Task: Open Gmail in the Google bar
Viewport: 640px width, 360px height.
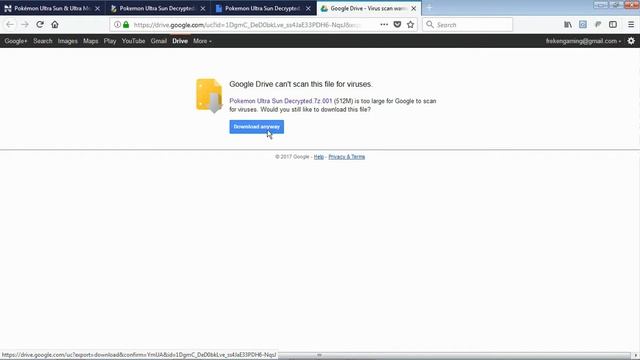Action: [158, 41]
